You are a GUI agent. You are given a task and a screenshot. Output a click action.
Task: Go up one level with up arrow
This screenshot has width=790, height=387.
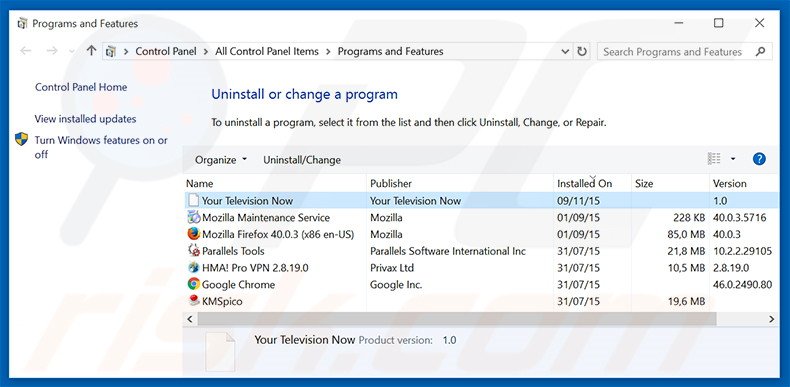pyautogui.click(x=91, y=50)
